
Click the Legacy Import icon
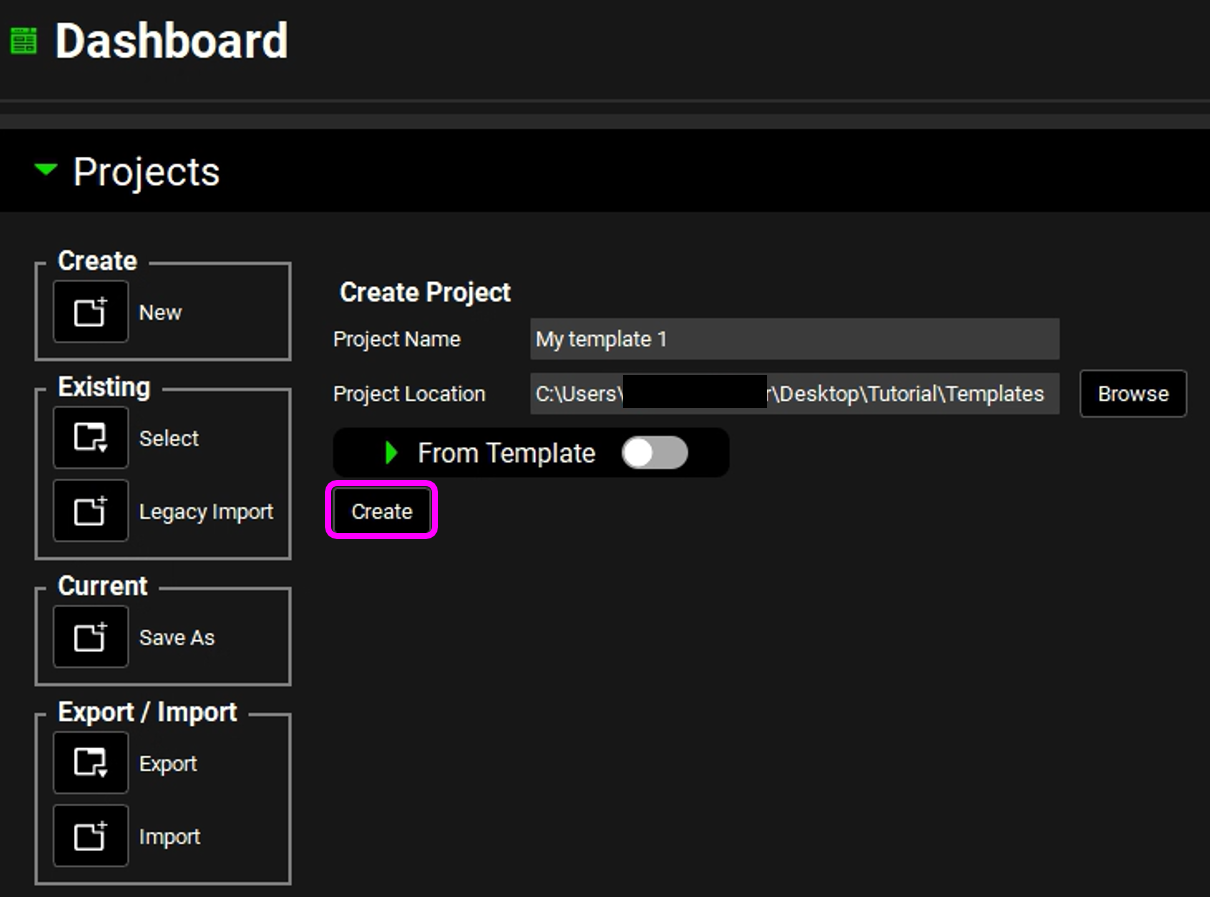(91, 511)
